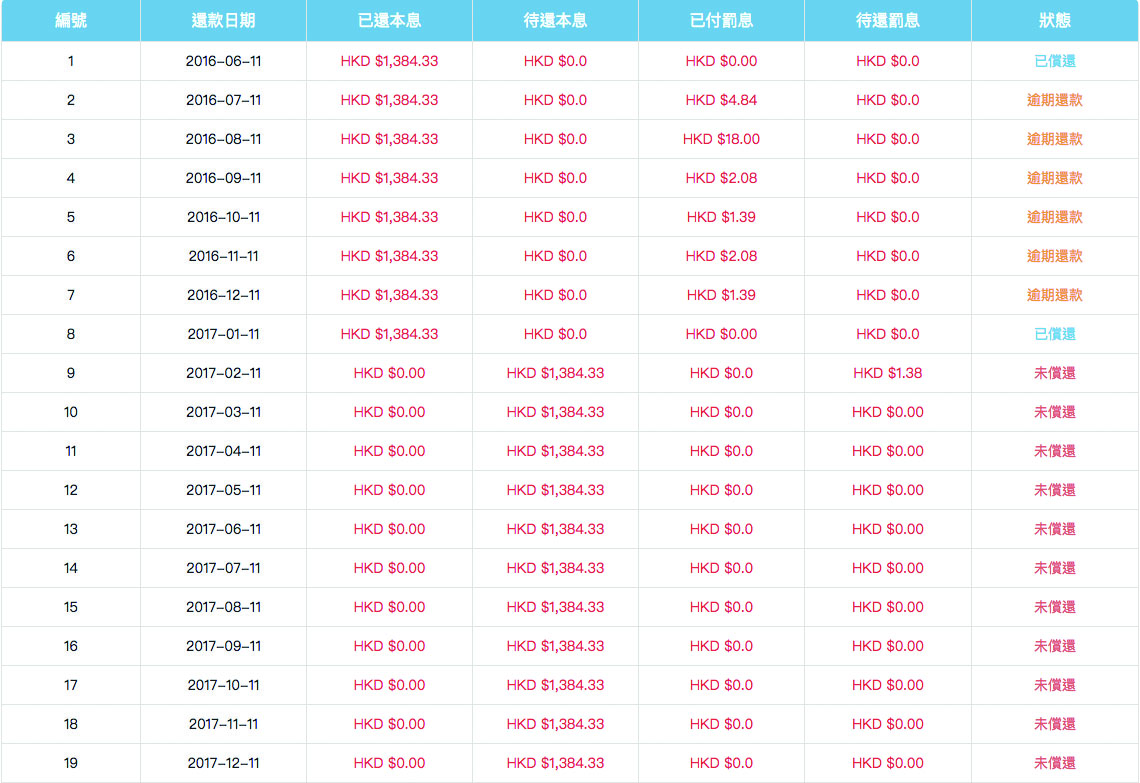Click the 編號 column header
Image resolution: width=1140 pixels, height=783 pixels.
[x=70, y=21]
